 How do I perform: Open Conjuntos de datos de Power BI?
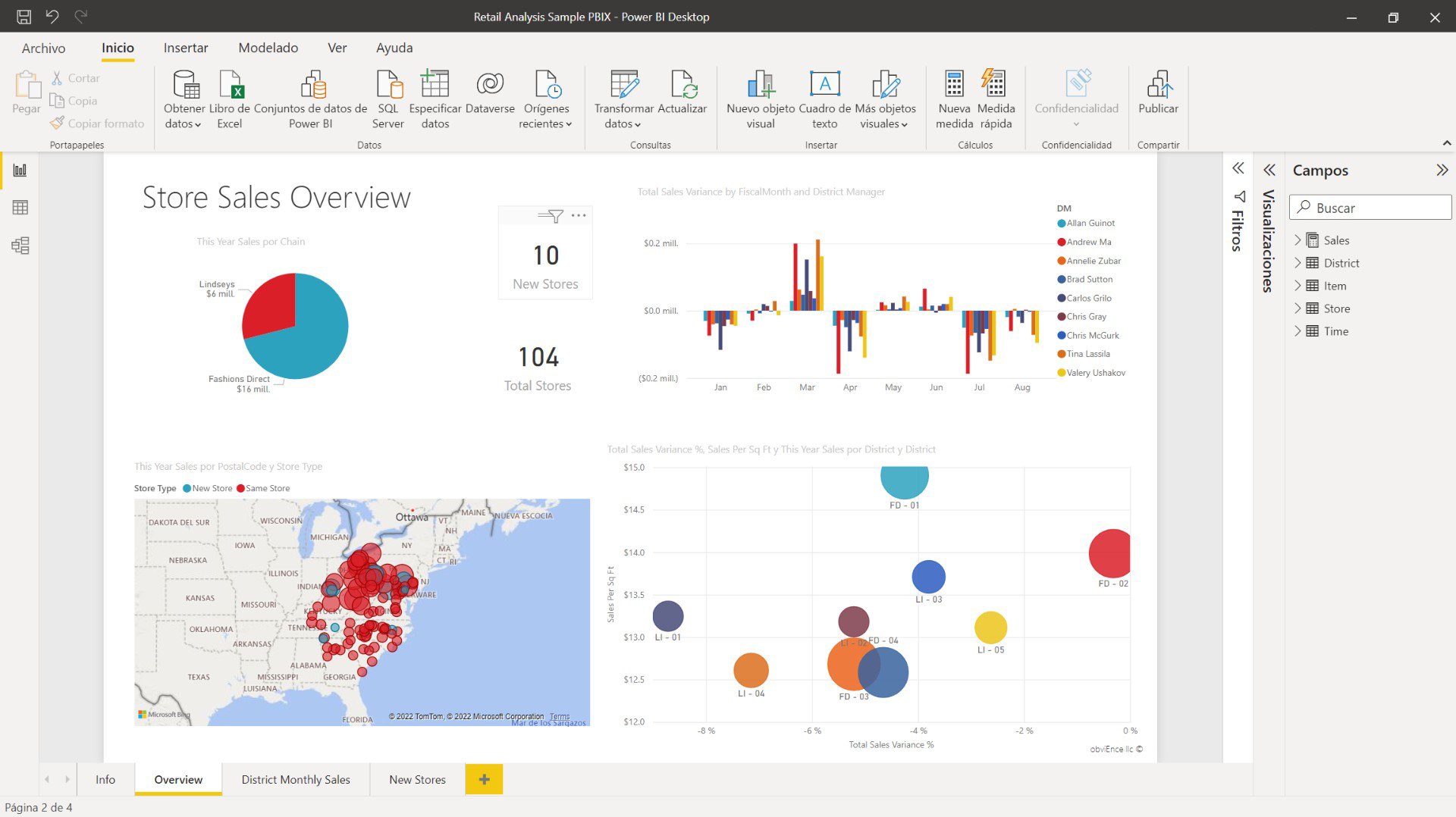pyautogui.click(x=311, y=100)
